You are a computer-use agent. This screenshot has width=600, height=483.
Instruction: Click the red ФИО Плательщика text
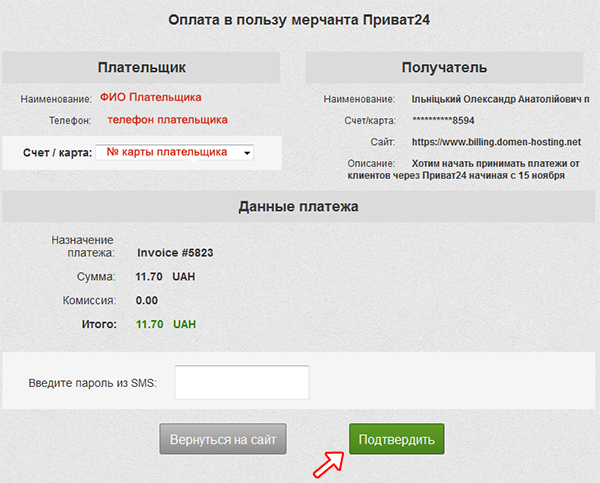coord(151,97)
